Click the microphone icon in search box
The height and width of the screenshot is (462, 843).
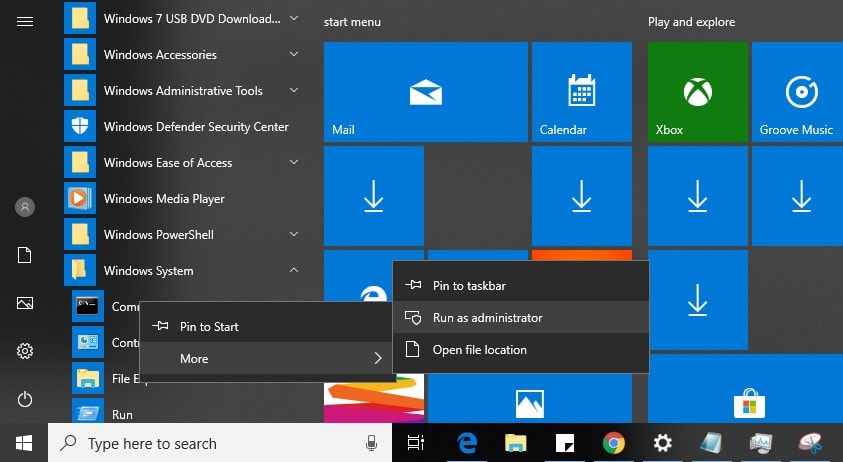(371, 443)
